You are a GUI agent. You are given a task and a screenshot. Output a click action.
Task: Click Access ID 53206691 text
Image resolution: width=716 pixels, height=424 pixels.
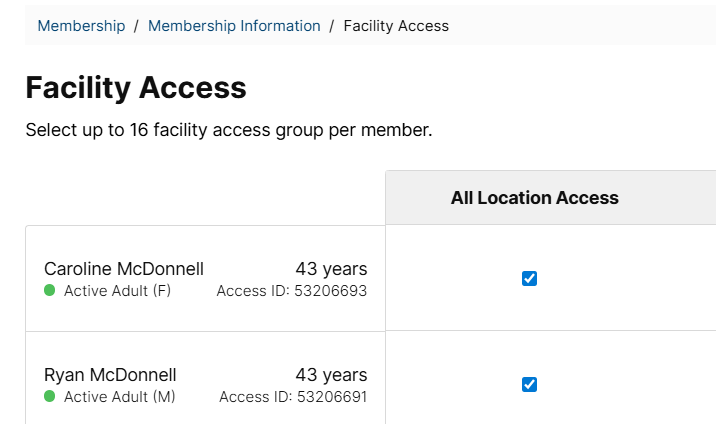tap(293, 397)
